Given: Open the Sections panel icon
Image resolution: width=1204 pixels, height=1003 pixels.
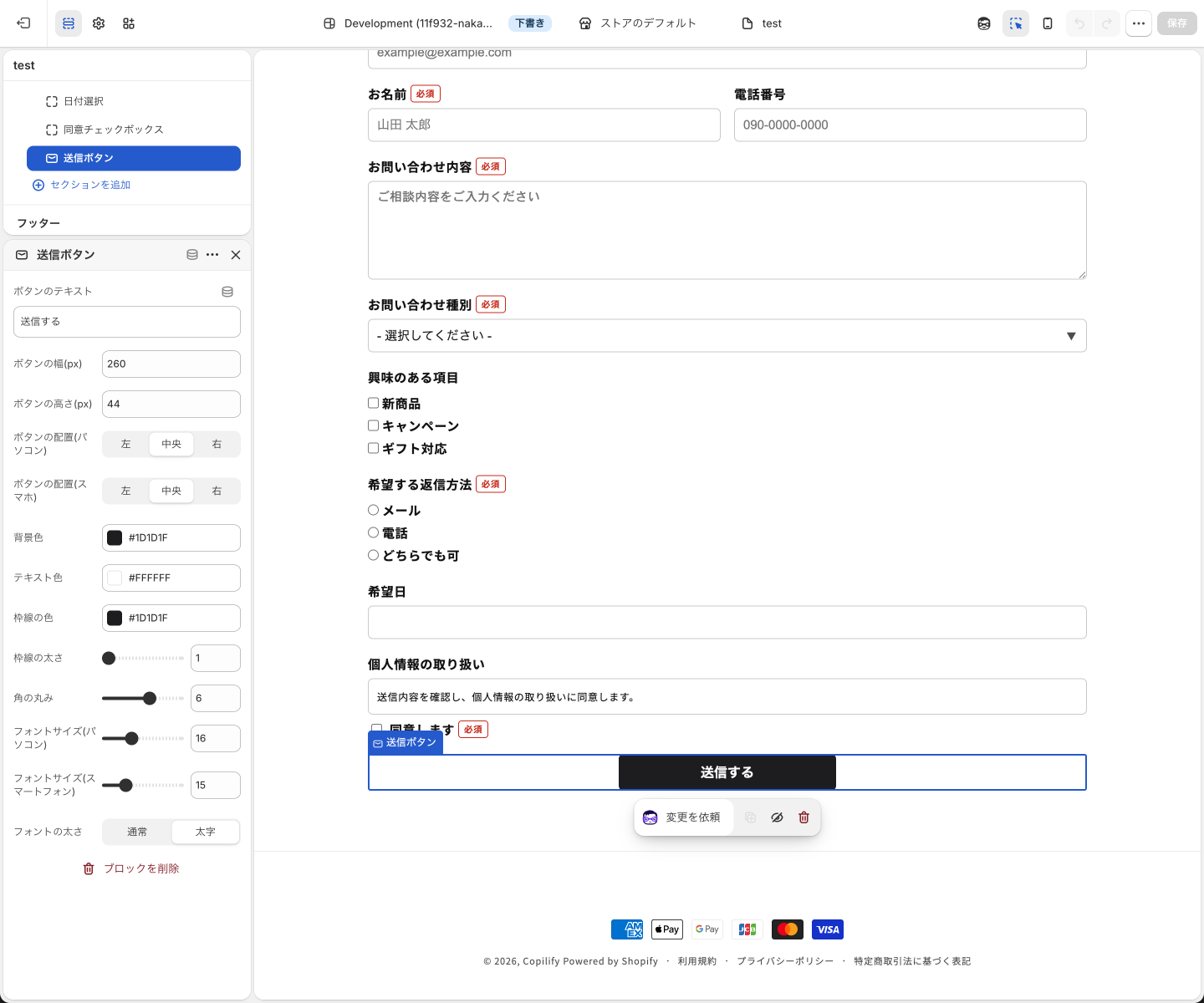Looking at the screenshot, I should coord(69,23).
